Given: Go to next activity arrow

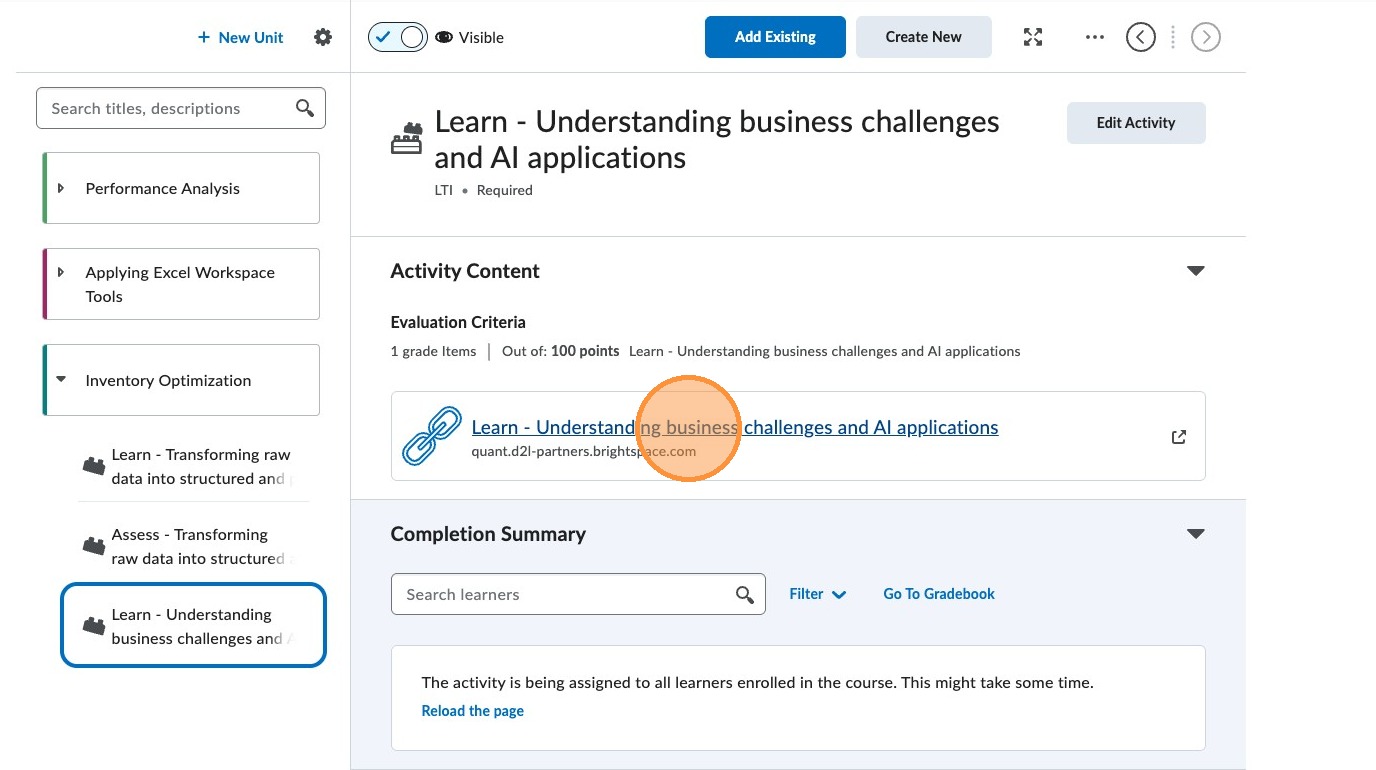Looking at the screenshot, I should pos(1206,37).
